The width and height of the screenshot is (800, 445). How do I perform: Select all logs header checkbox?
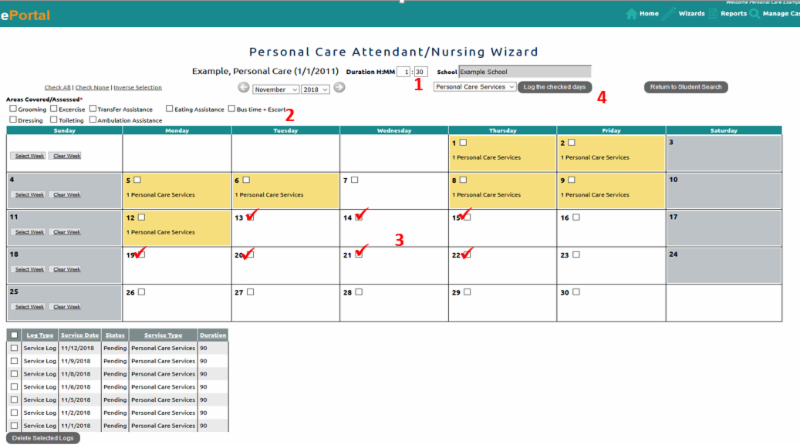13,335
